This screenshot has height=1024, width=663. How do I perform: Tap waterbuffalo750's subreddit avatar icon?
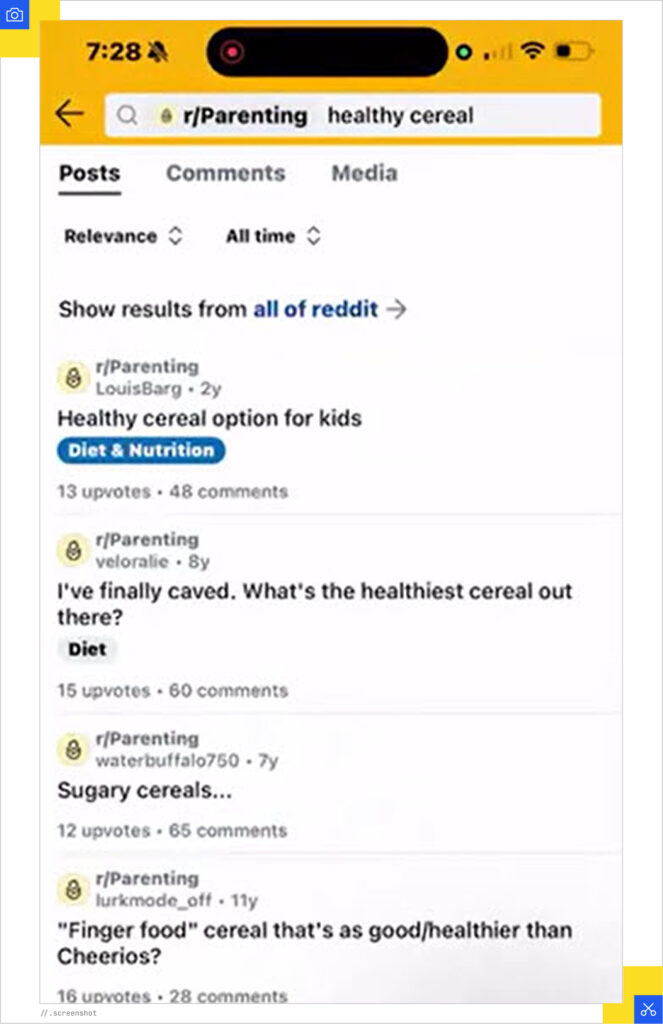pyautogui.click(x=72, y=749)
